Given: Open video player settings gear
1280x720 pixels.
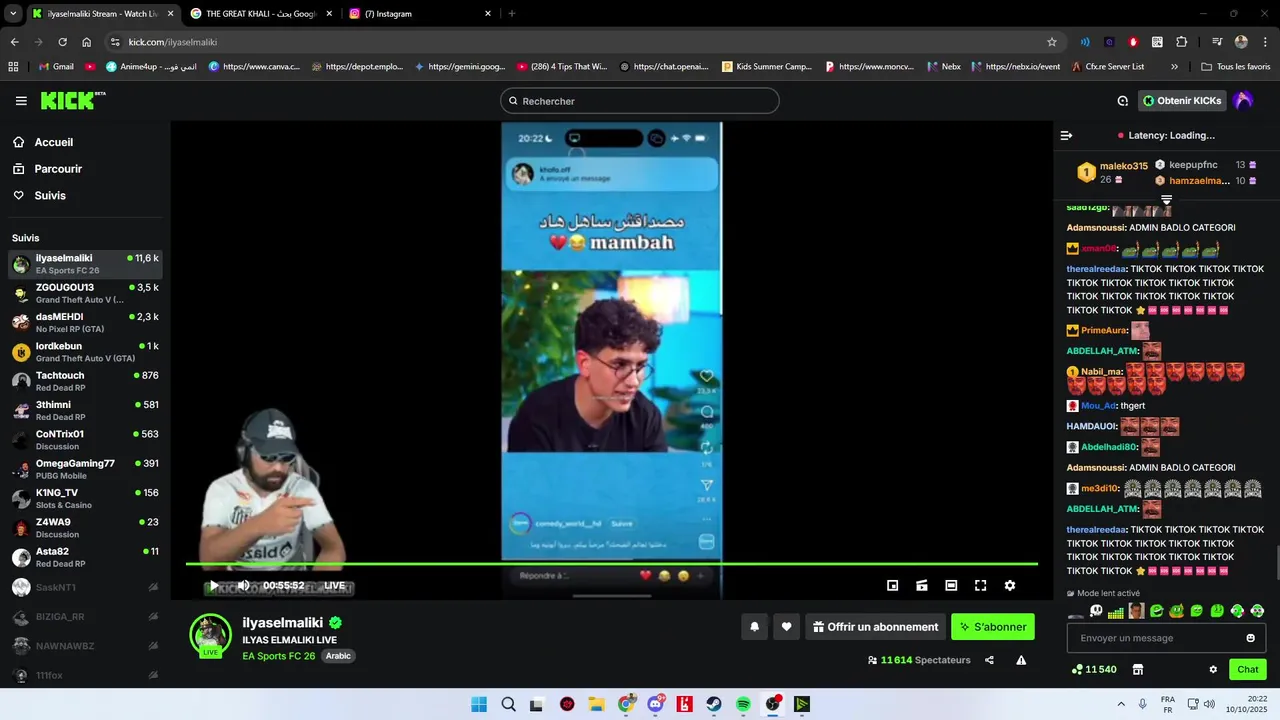Looking at the screenshot, I should 1010,586.
